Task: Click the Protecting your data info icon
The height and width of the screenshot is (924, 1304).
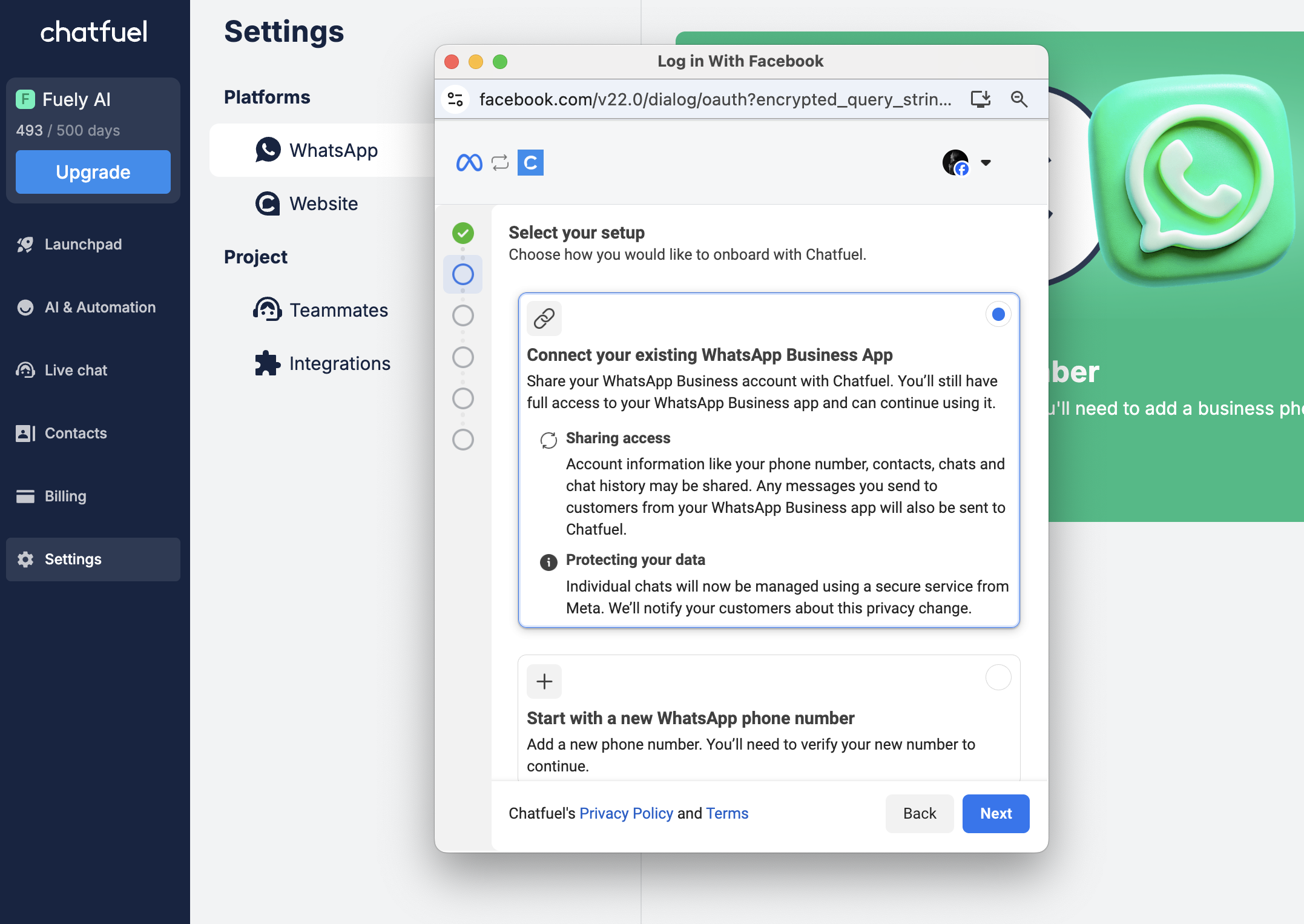Action: [x=548, y=562]
